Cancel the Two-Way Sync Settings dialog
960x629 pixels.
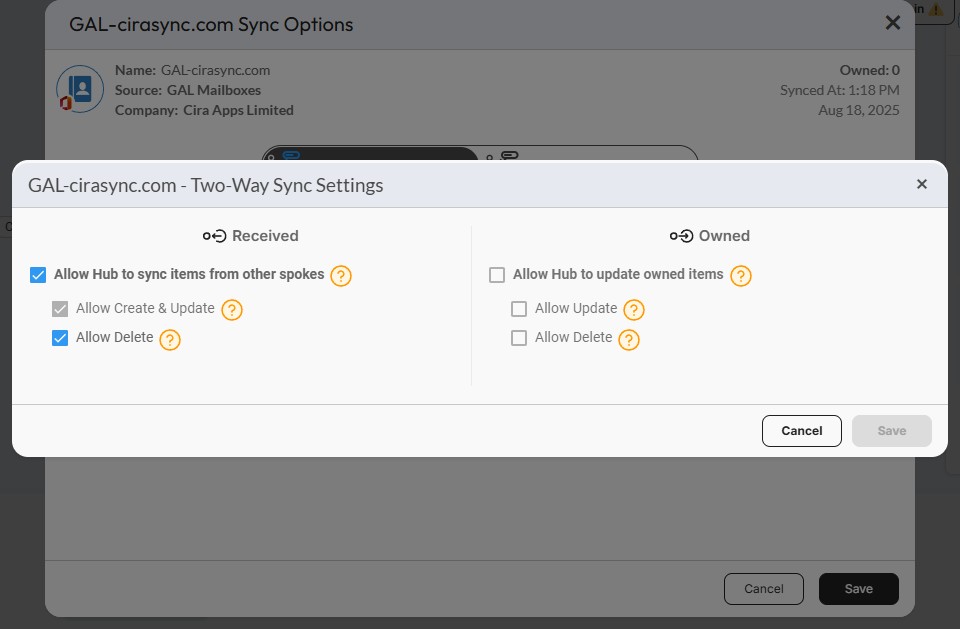coord(802,431)
